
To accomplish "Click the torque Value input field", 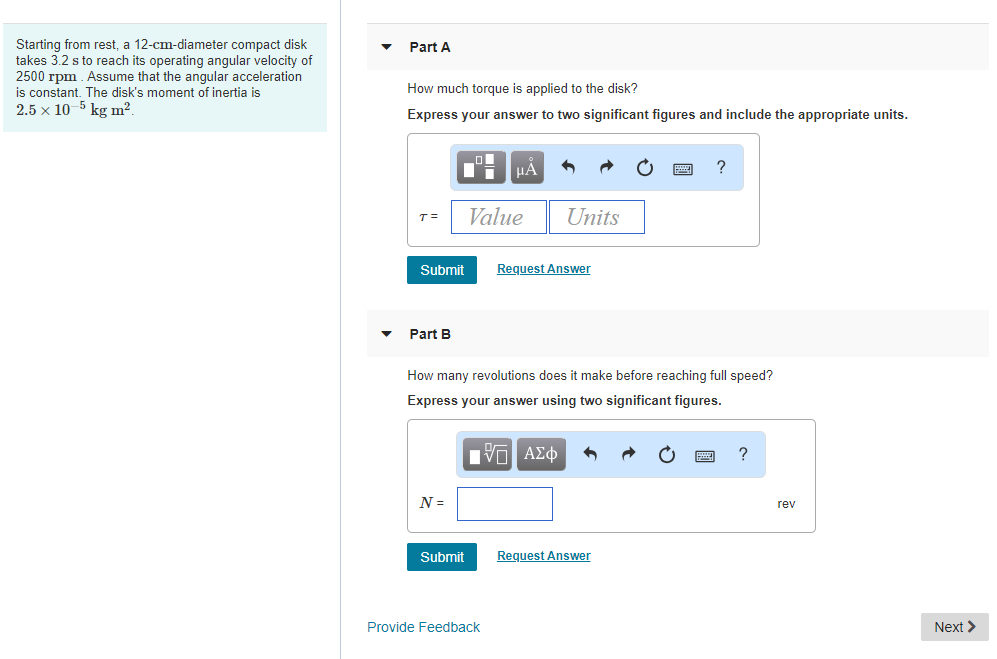I will tap(499, 217).
